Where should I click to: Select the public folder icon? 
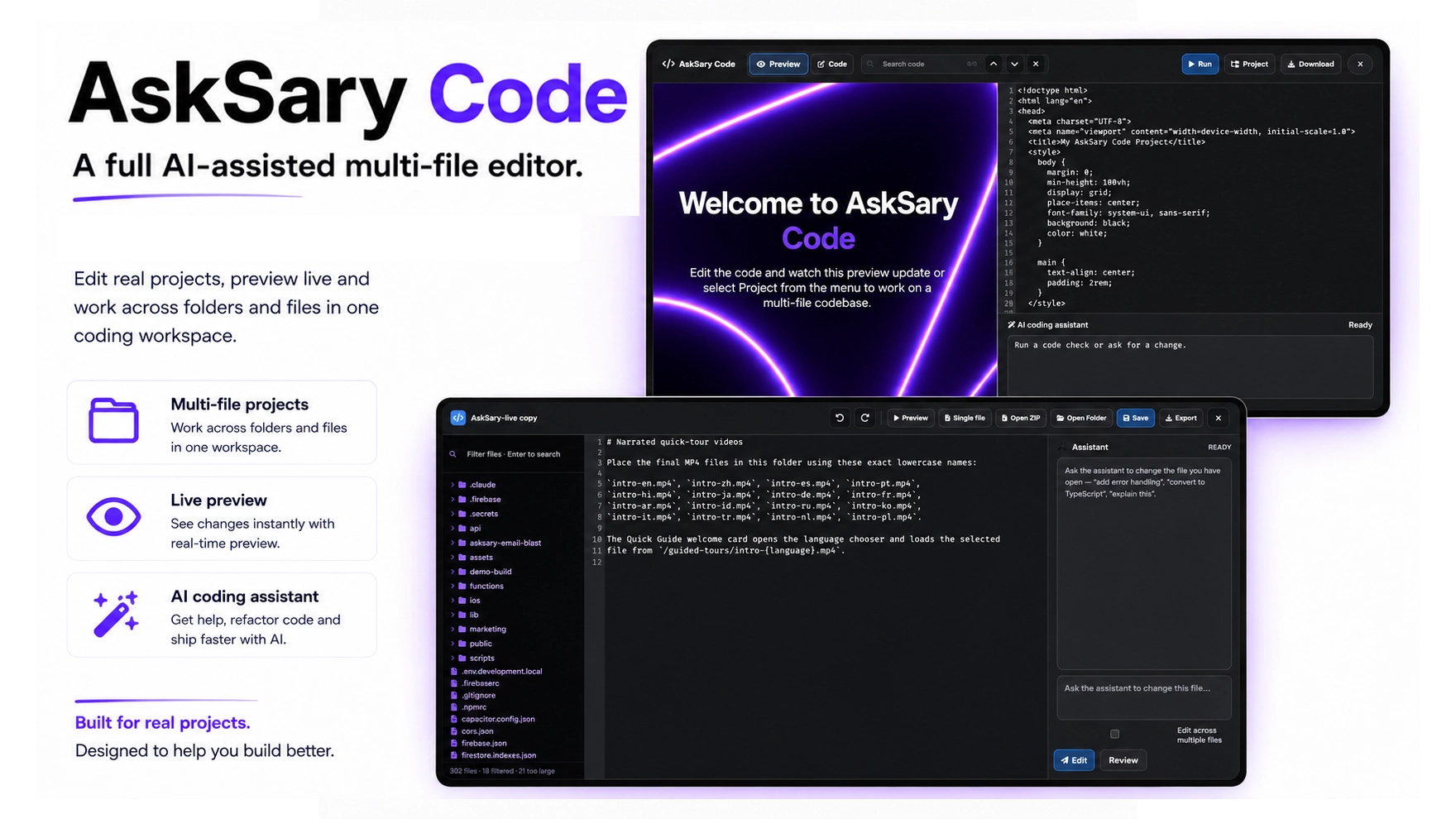click(x=462, y=644)
